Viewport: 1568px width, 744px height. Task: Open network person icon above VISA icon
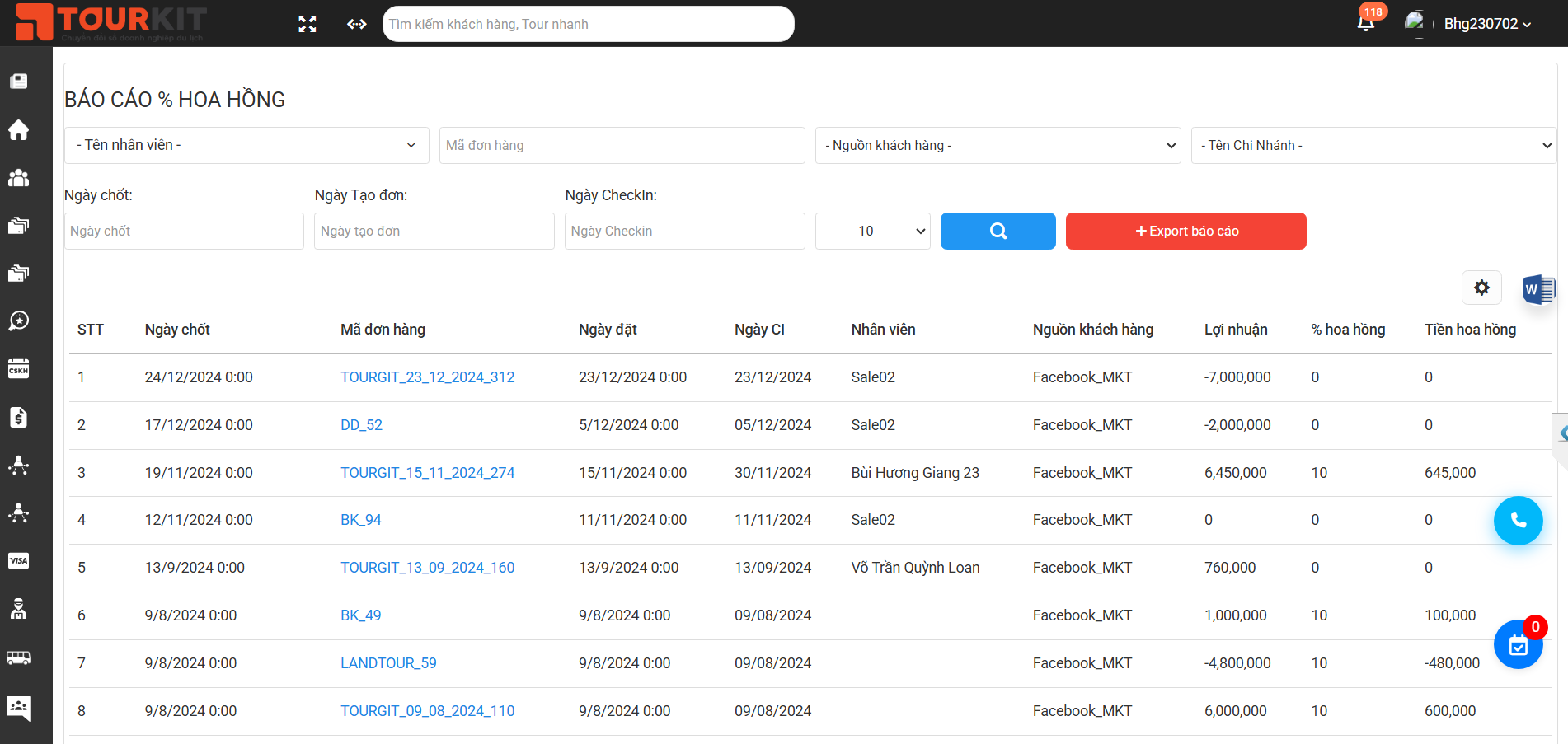click(x=18, y=512)
